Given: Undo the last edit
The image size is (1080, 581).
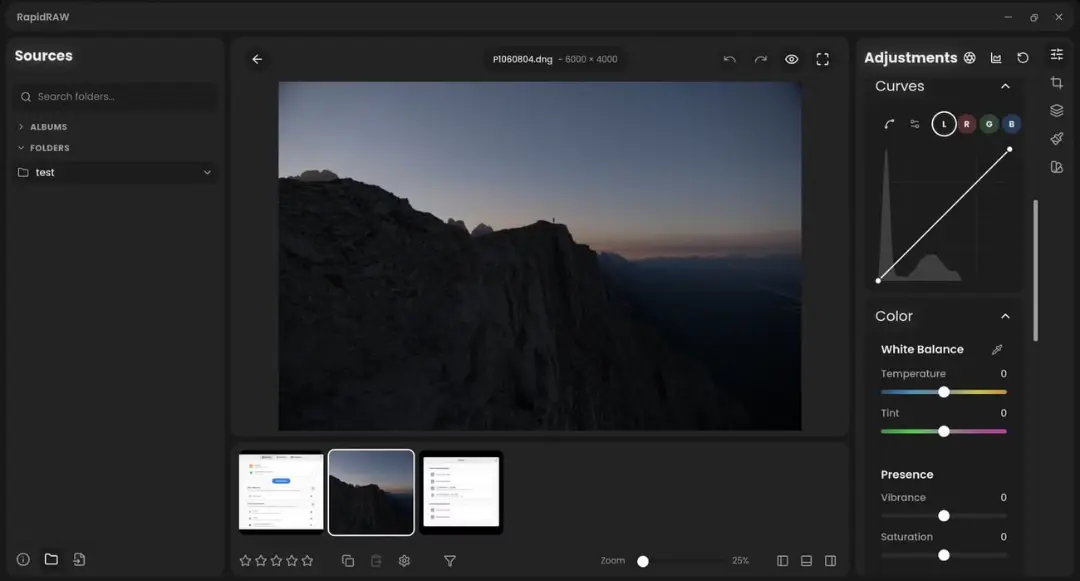Looking at the screenshot, I should pyautogui.click(x=729, y=59).
